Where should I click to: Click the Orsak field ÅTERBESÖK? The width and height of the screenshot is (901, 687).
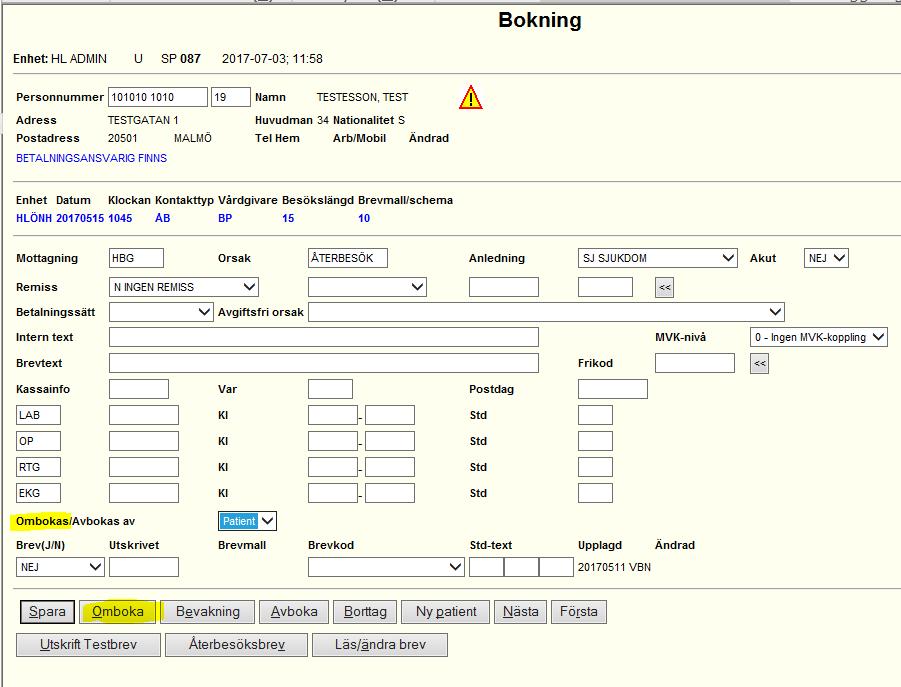(x=348, y=258)
